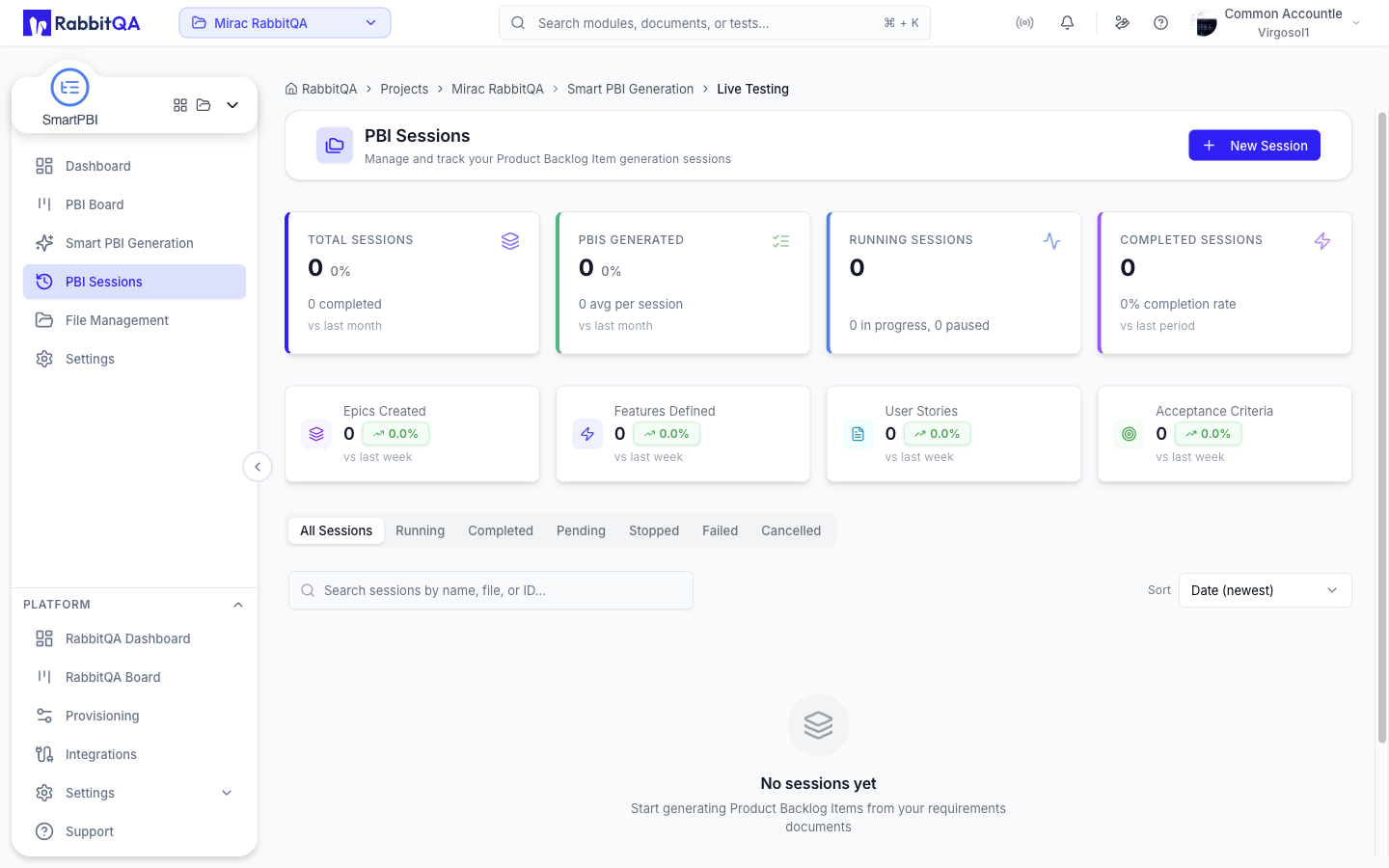Collapse the sidebar with the arrow button
1389x868 pixels.
(x=258, y=467)
